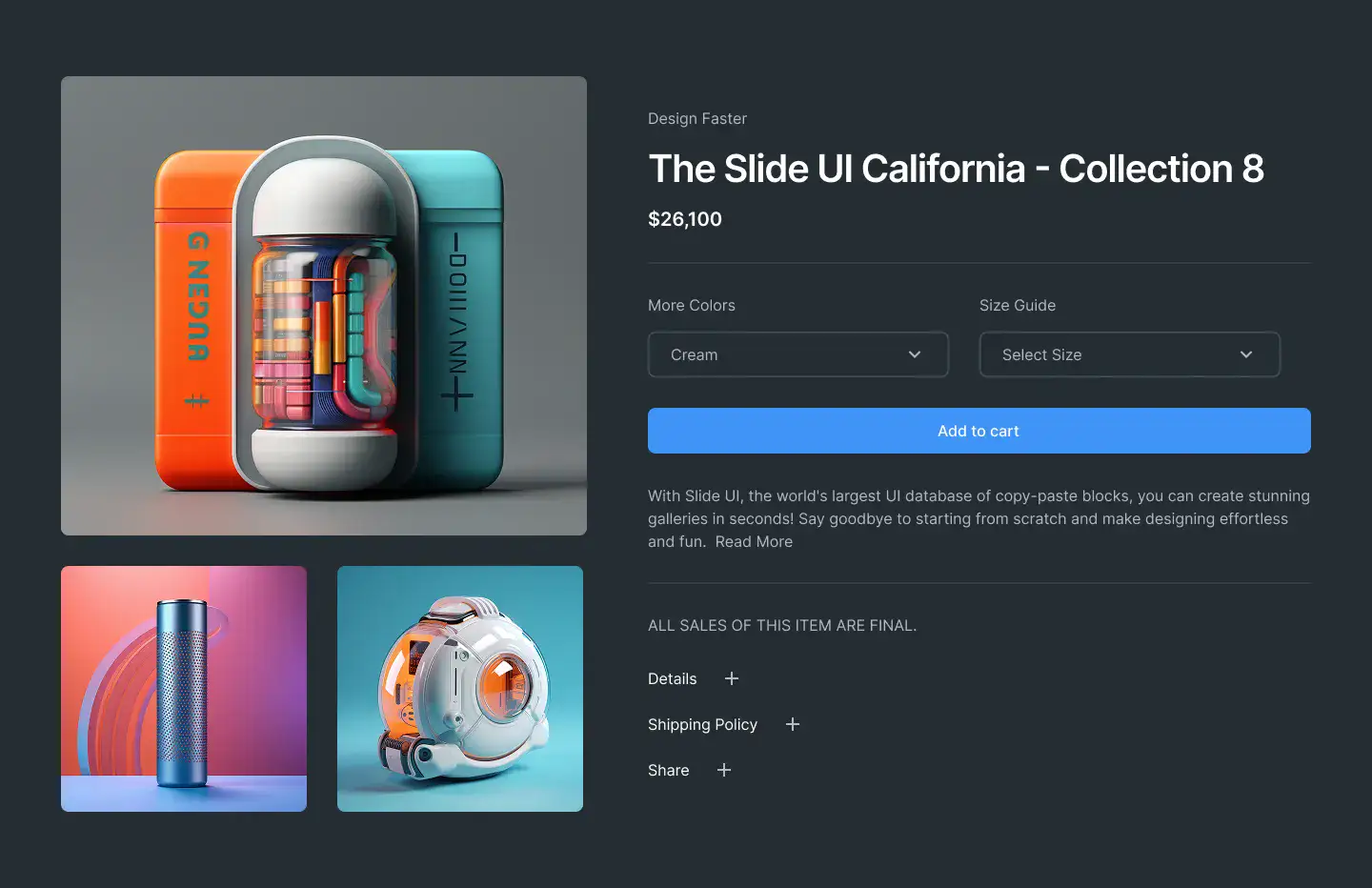Viewport: 1372px width, 888px height.
Task: View the blue speaker thumbnail image
Action: click(x=184, y=689)
